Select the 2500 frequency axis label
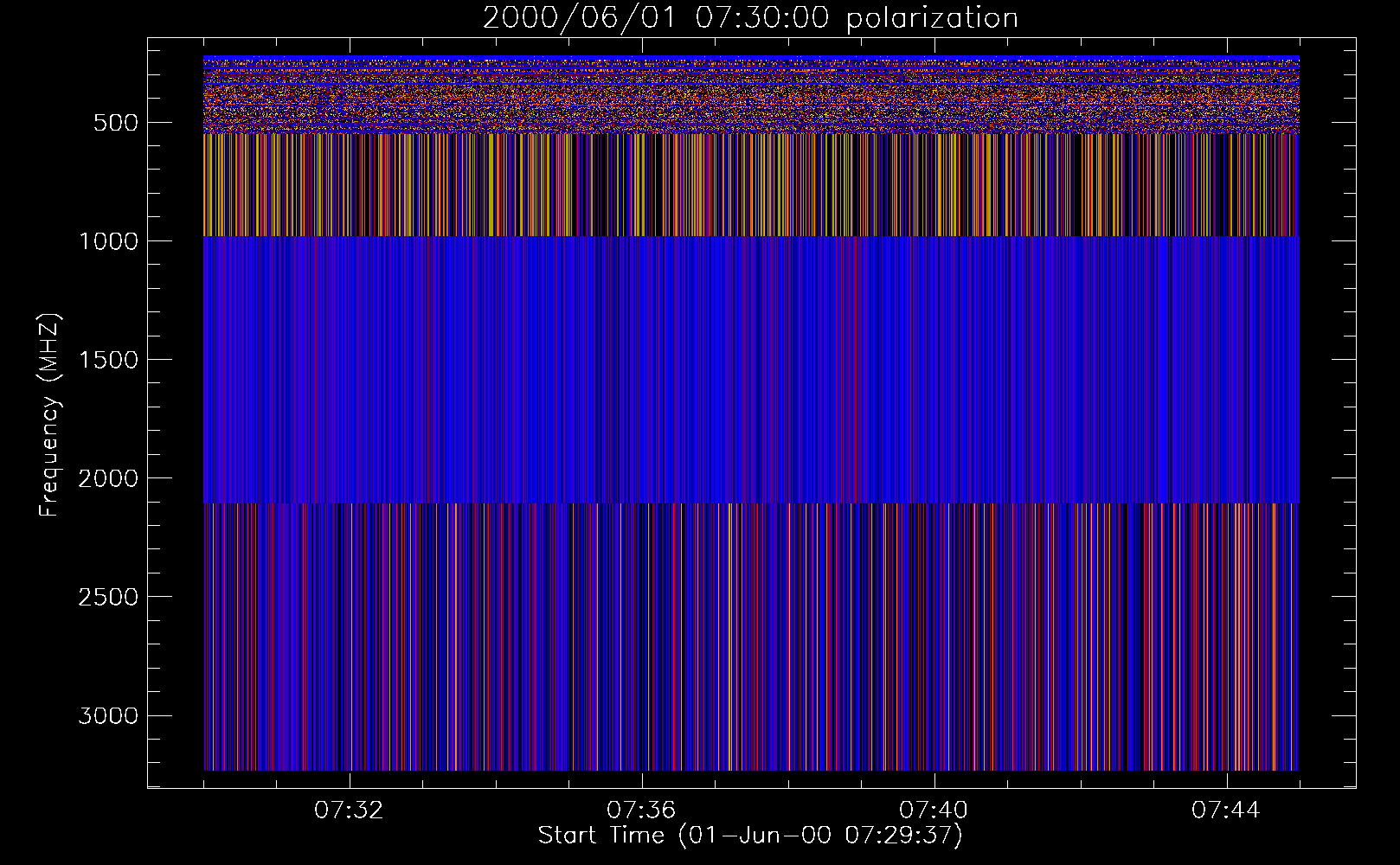Image resolution: width=1400 pixels, height=865 pixels. tap(108, 597)
